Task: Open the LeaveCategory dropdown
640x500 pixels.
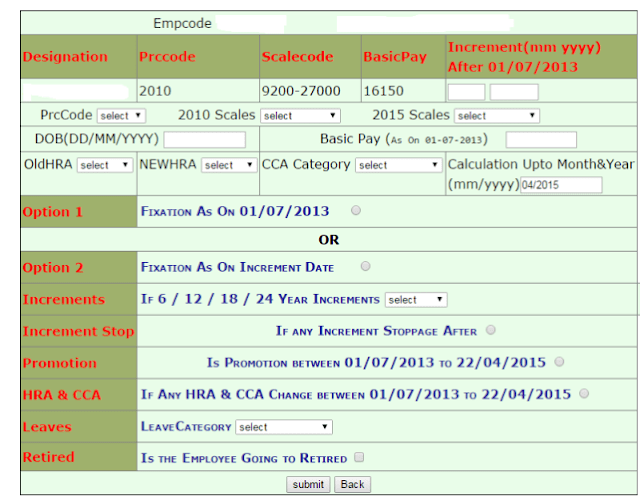Action: (x=284, y=427)
